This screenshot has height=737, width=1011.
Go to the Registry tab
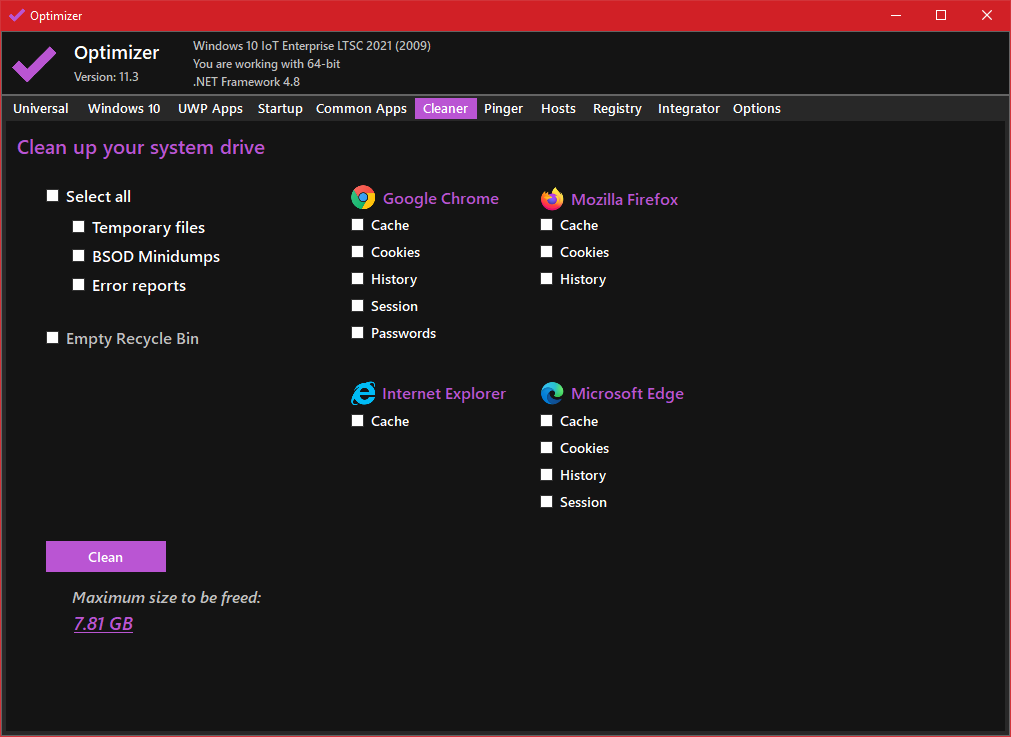click(617, 108)
